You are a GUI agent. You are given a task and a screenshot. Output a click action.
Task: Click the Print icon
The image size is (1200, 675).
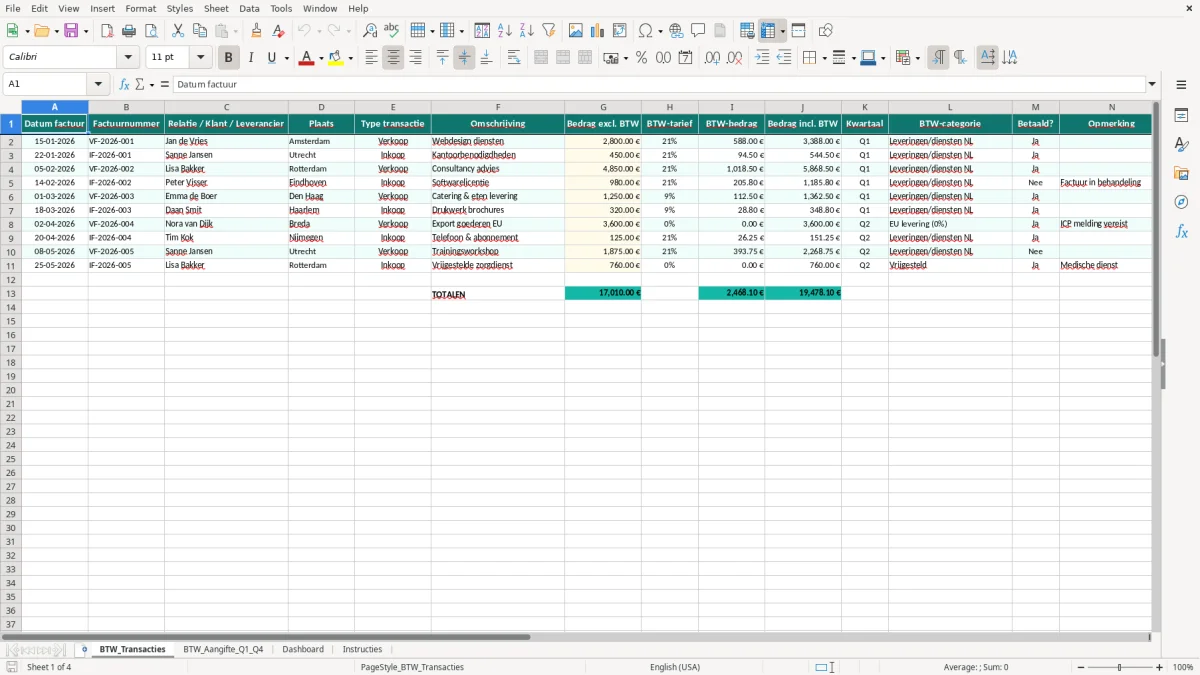(x=129, y=31)
